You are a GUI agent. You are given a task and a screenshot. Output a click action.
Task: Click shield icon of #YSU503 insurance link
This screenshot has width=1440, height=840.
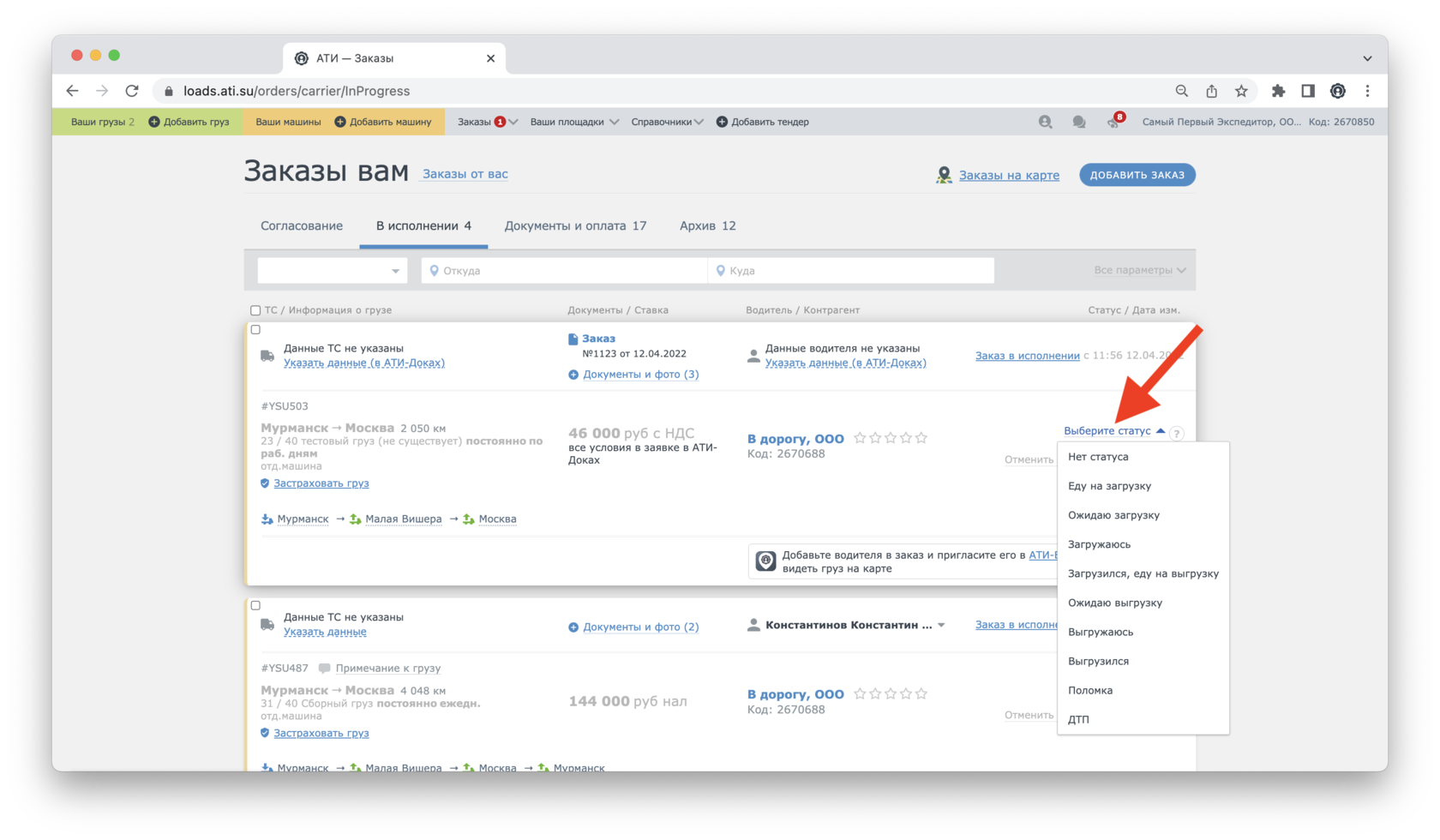[x=265, y=483]
